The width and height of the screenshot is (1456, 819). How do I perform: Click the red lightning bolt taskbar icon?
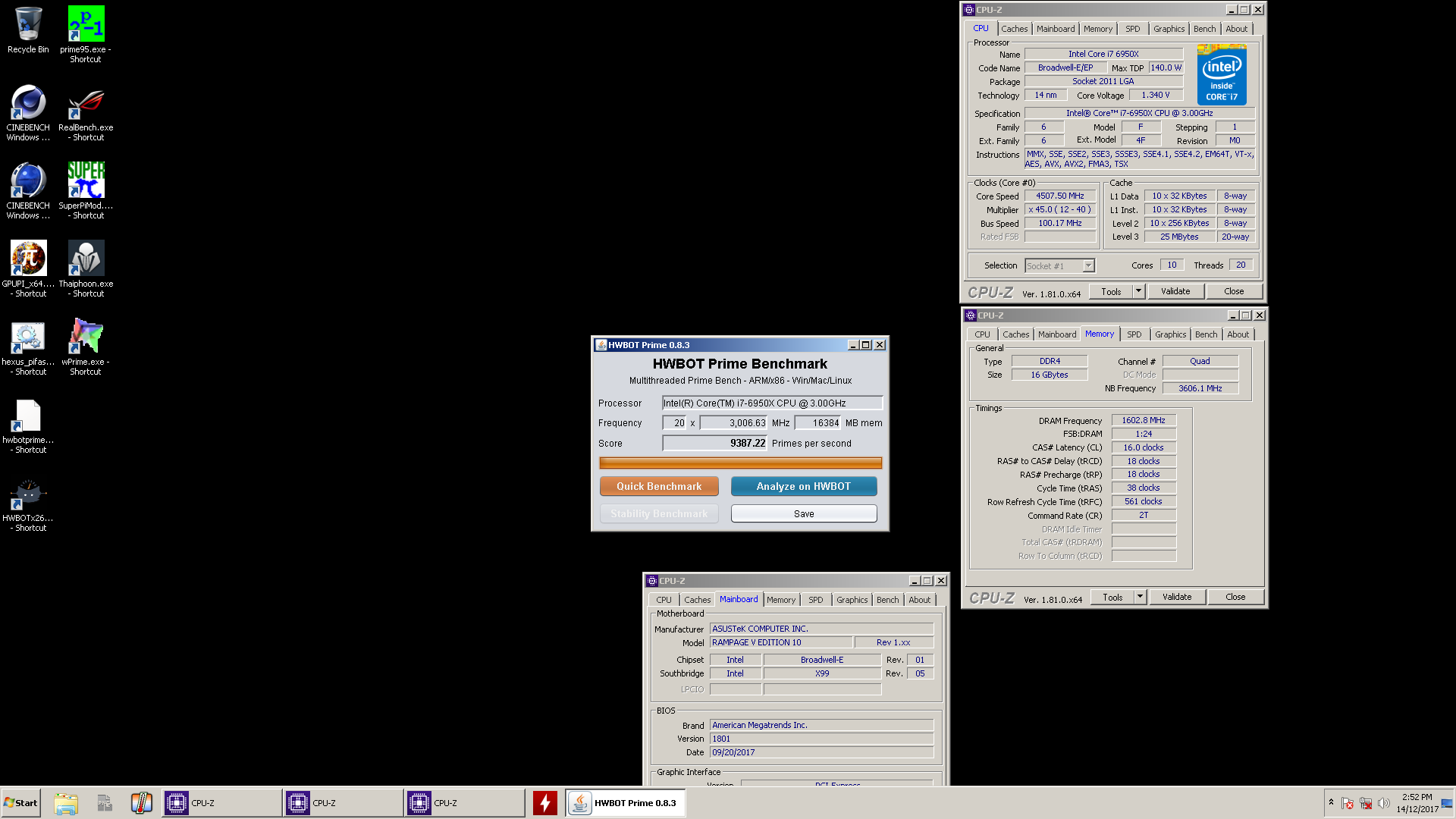click(x=544, y=803)
